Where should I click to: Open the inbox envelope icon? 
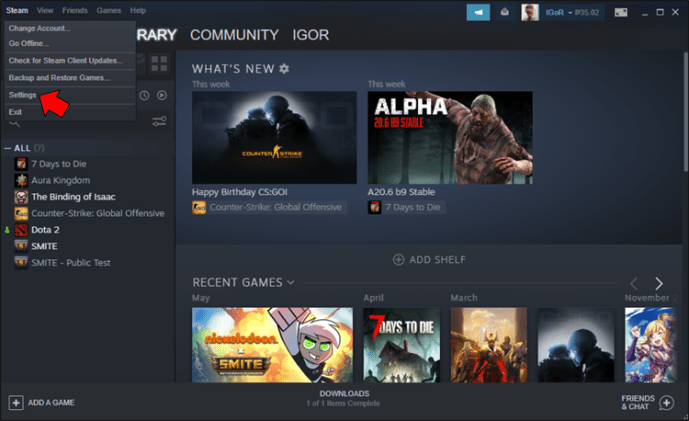tap(505, 12)
